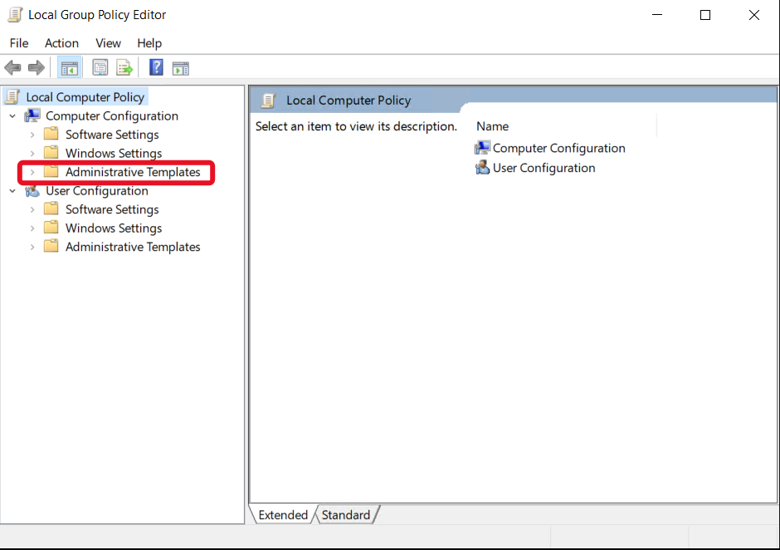The height and width of the screenshot is (550, 780).
Task: Expand Software Settings under Computer Configuration
Action: 32,135
